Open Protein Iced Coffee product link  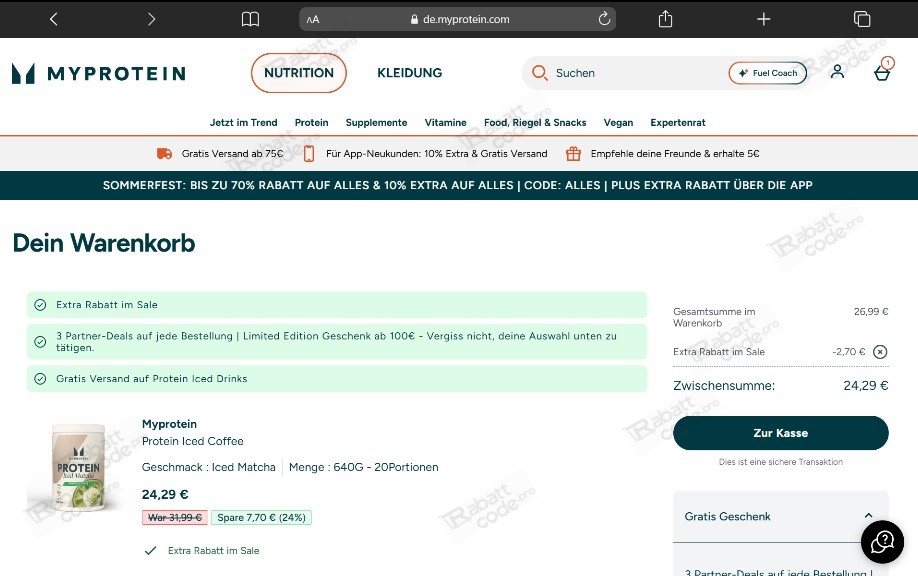click(193, 441)
